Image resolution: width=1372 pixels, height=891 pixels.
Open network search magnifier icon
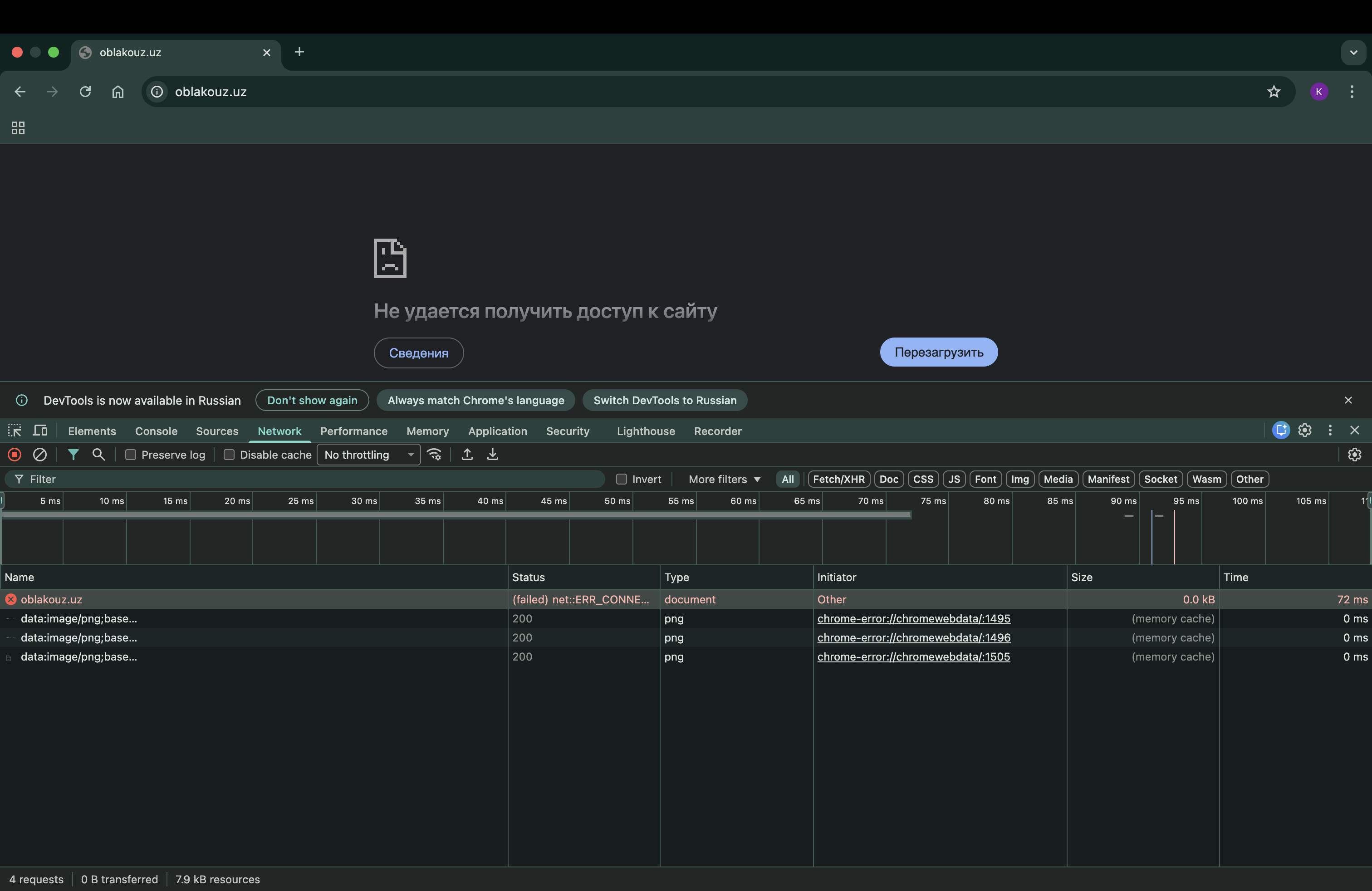pyautogui.click(x=98, y=455)
